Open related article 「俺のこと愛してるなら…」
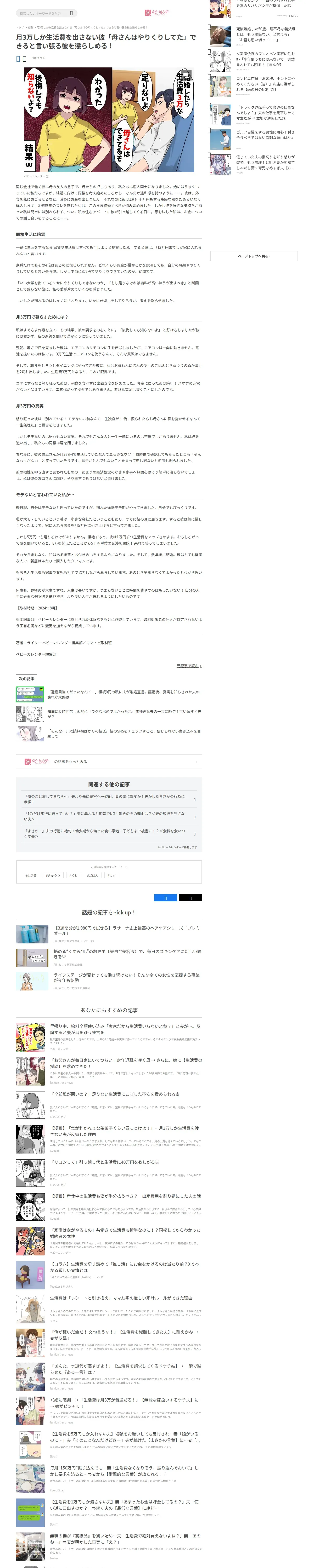314x1568 pixels. 109,799
